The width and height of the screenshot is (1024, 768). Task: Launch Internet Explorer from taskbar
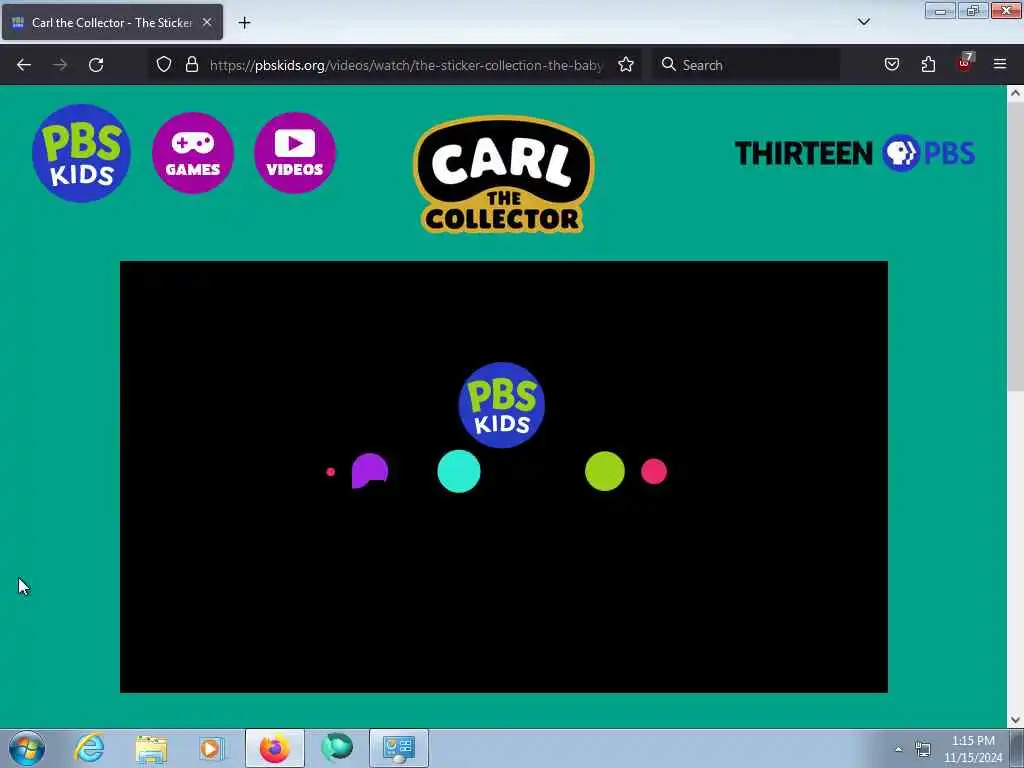tap(89, 748)
